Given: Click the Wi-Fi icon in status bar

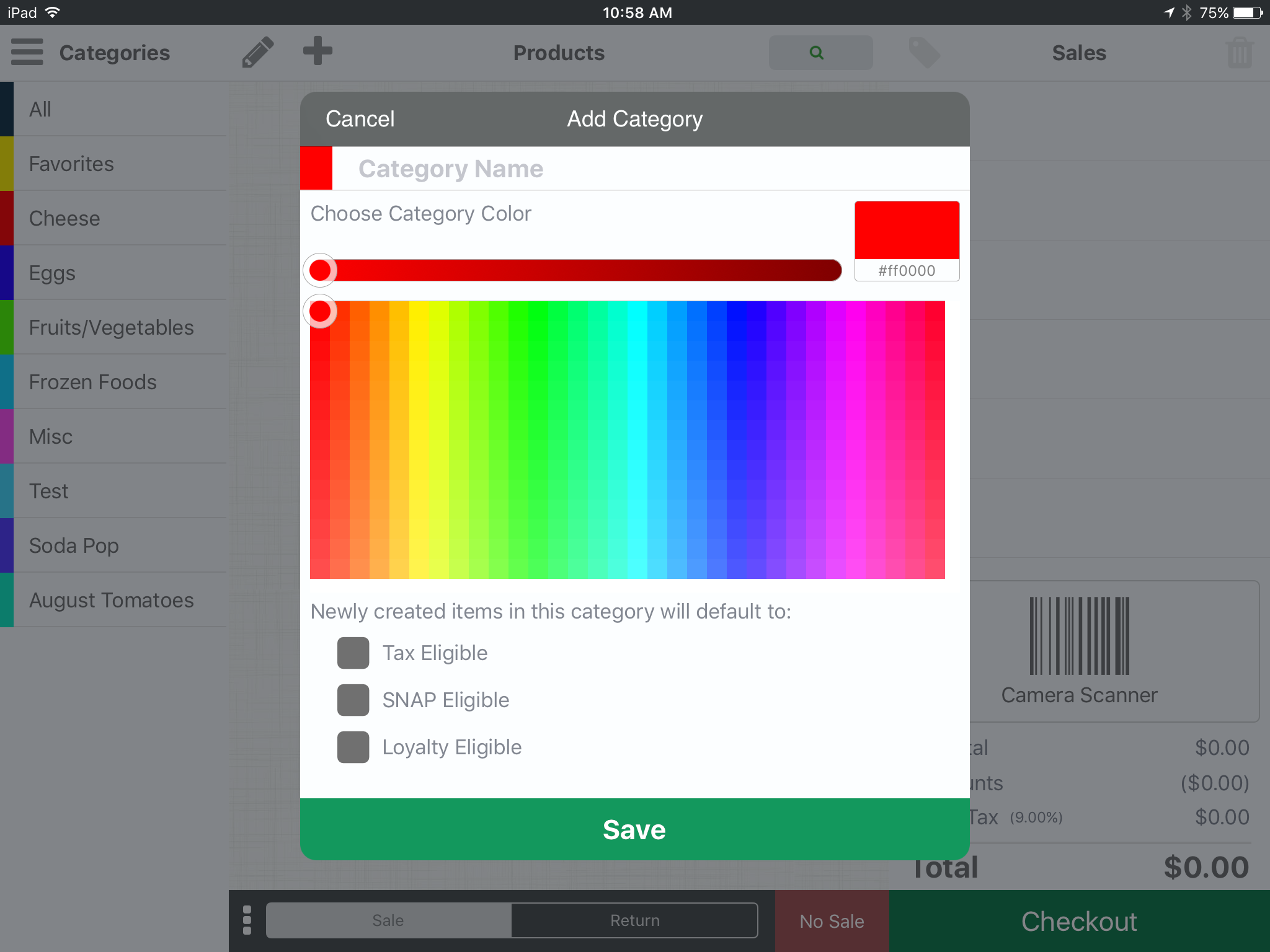Looking at the screenshot, I should (53, 12).
